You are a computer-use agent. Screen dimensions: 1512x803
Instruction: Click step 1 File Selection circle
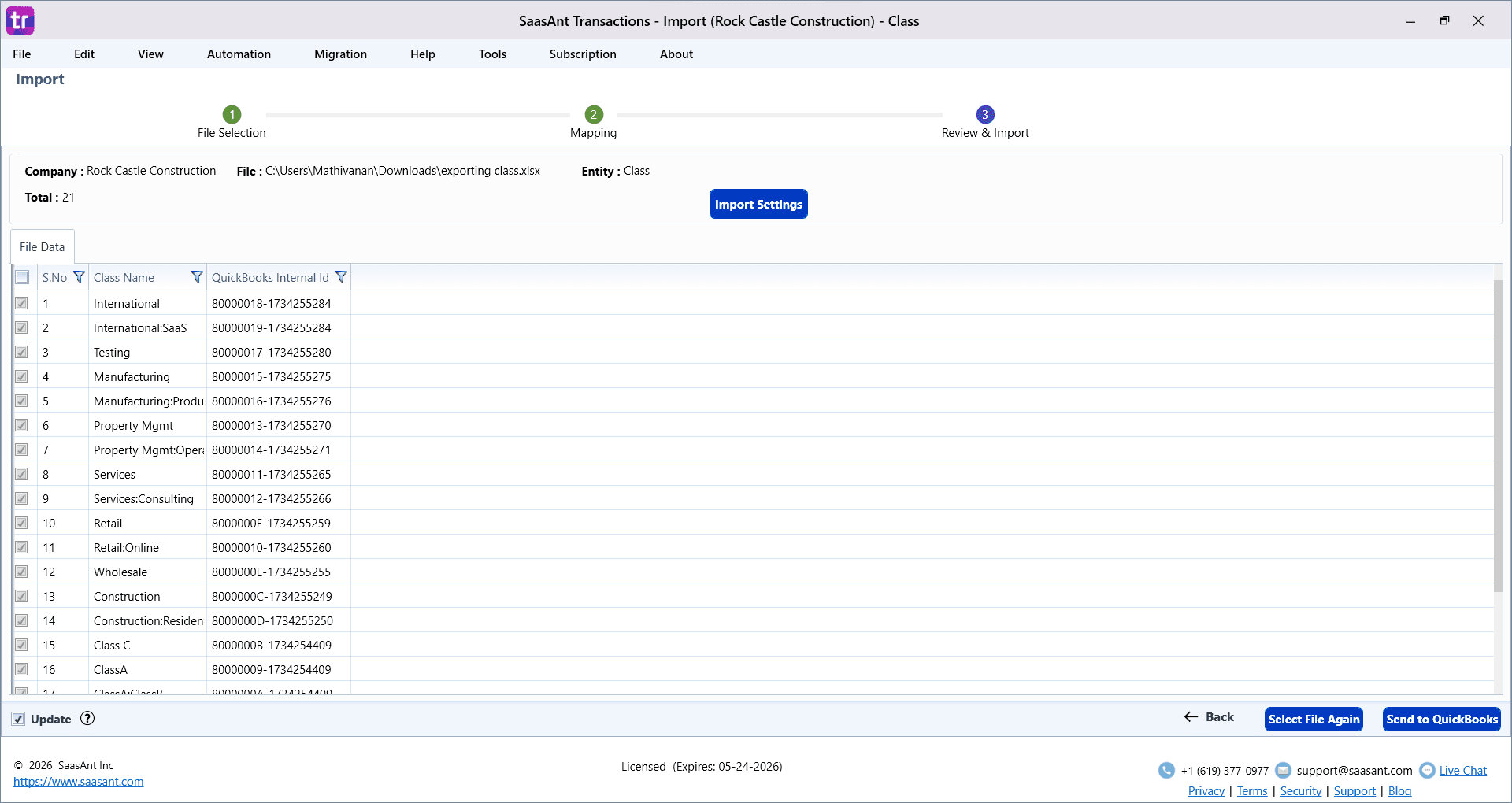coord(232,114)
